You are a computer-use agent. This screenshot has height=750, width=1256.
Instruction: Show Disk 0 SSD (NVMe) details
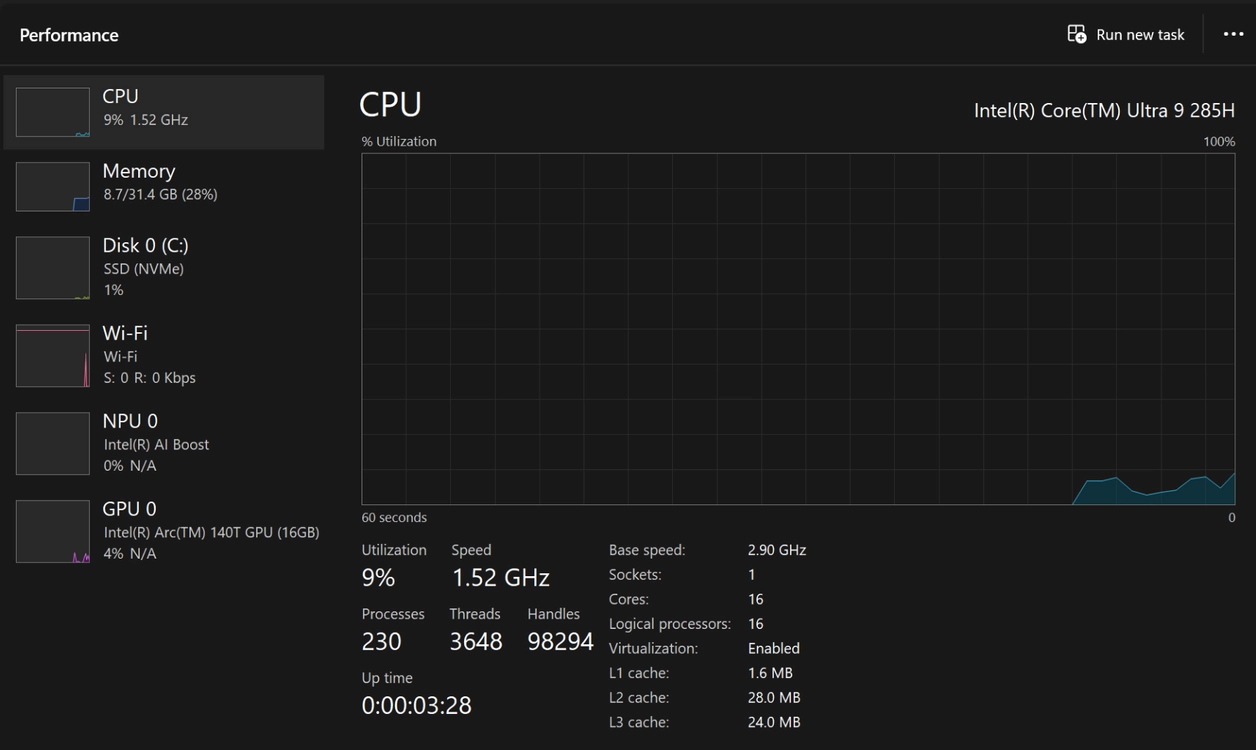click(164, 268)
